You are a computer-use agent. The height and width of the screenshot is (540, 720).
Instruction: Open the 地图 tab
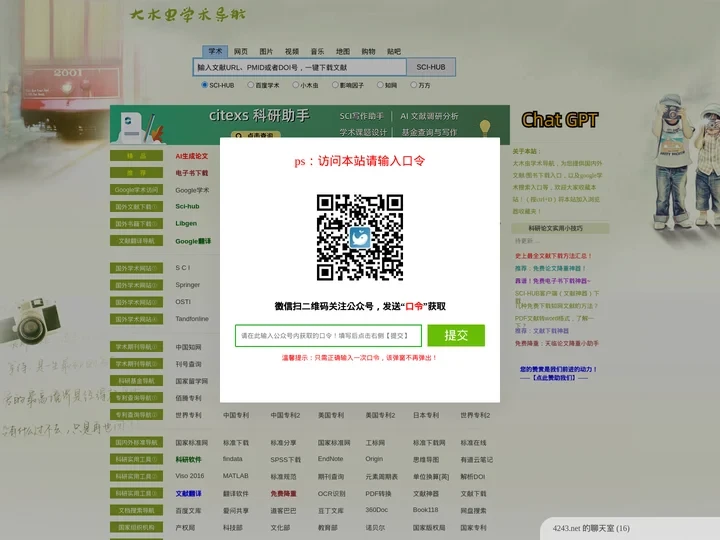tap(343, 51)
